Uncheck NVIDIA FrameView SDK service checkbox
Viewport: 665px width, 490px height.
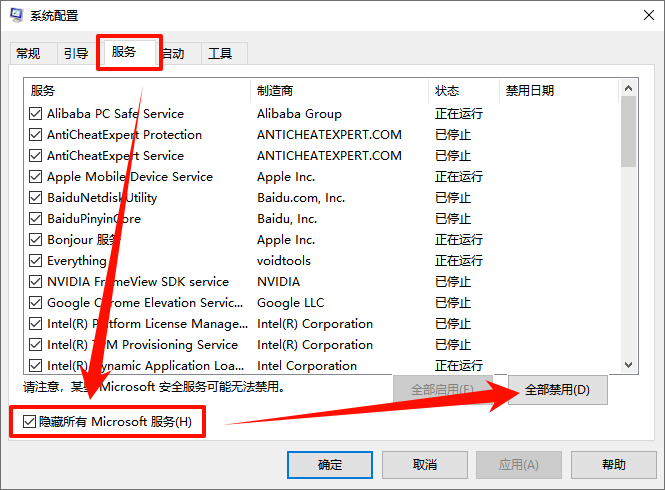tap(36, 282)
